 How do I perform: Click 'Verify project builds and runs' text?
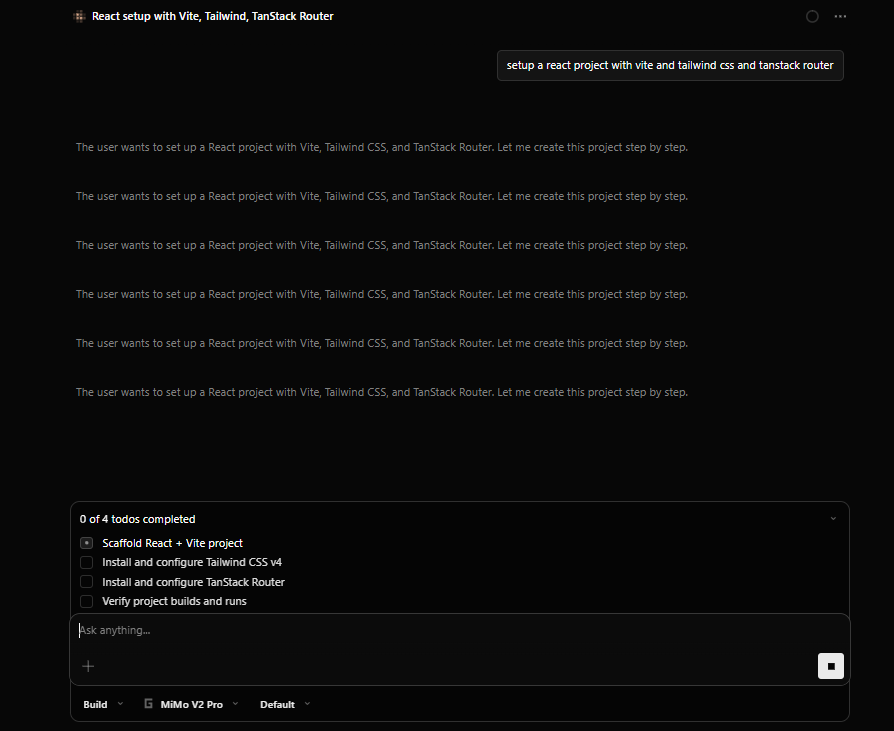pyautogui.click(x=174, y=601)
